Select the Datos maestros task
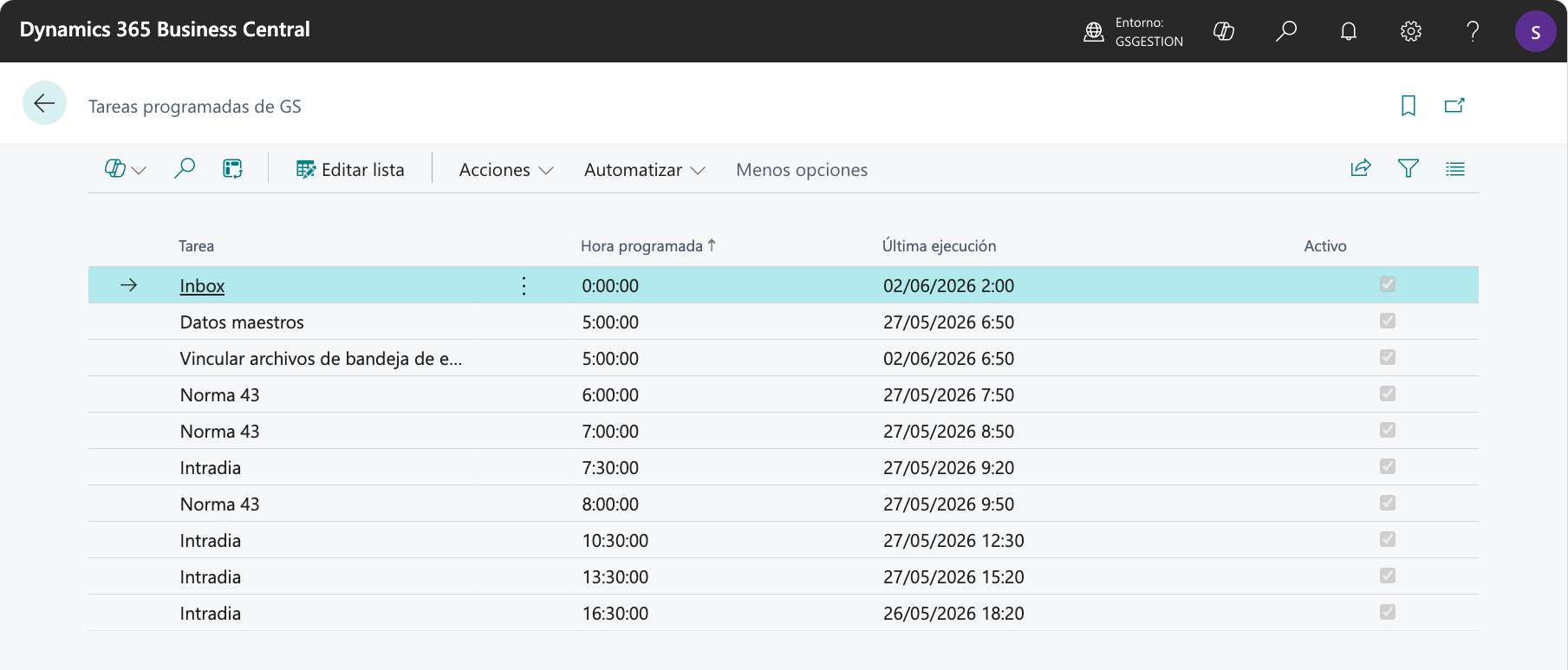Image resolution: width=1568 pixels, height=670 pixels. (242, 322)
